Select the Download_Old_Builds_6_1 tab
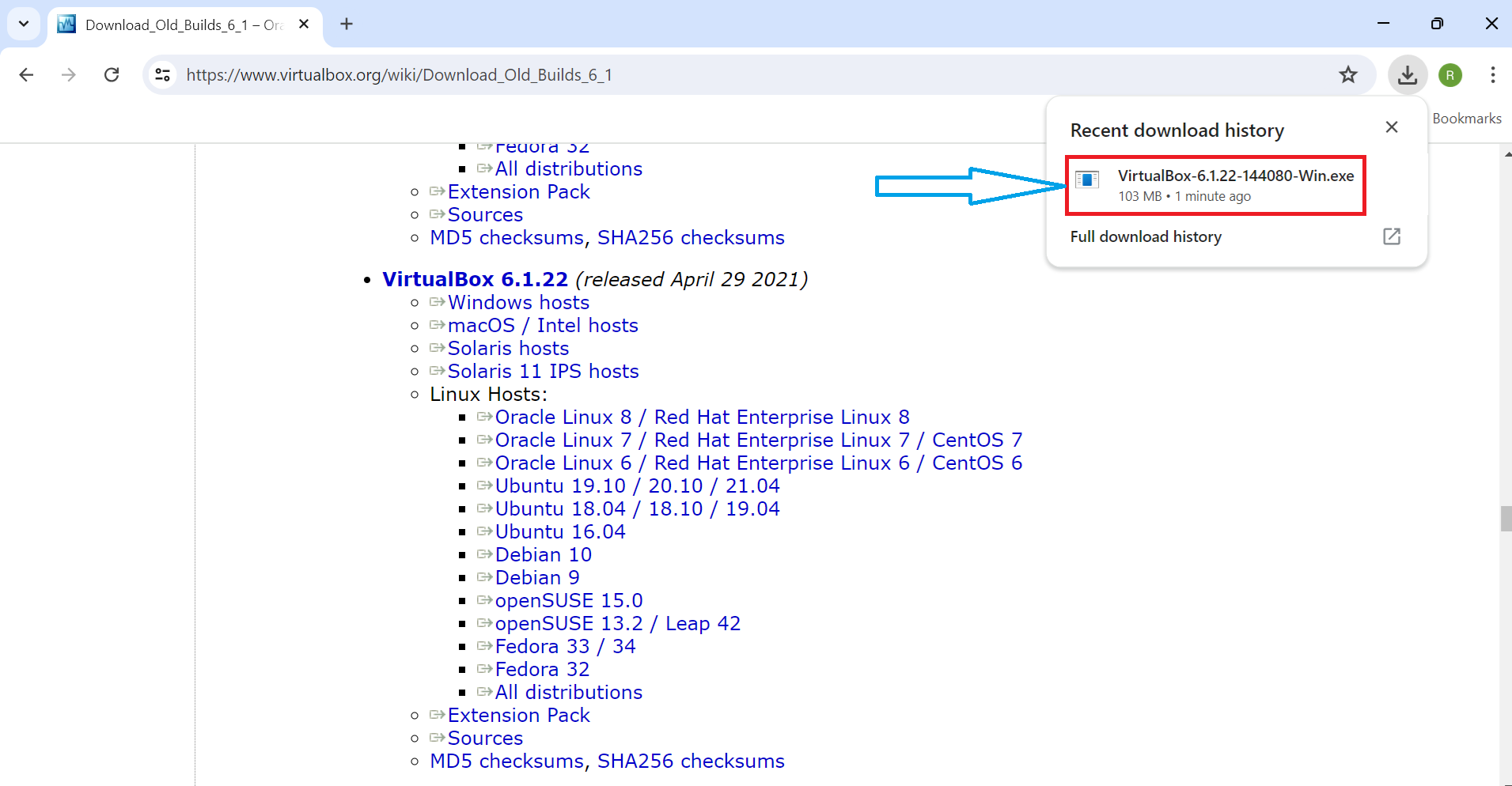The image size is (1512, 786). 185,25
